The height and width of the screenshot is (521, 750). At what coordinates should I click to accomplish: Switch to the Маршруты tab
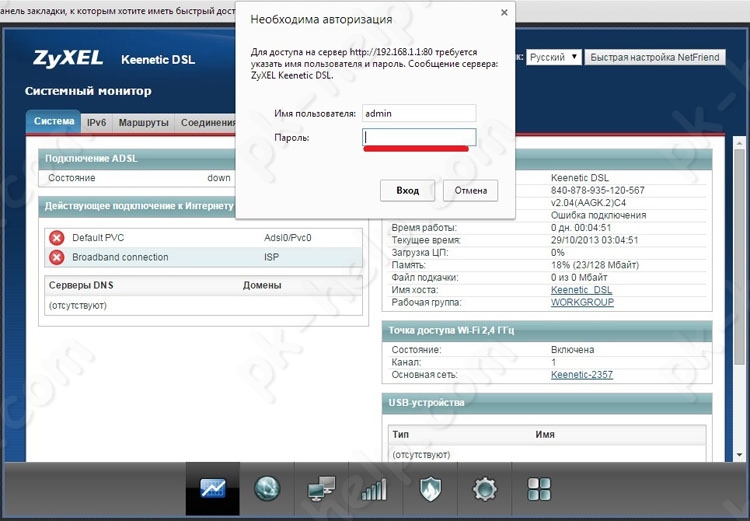pyautogui.click(x=143, y=123)
